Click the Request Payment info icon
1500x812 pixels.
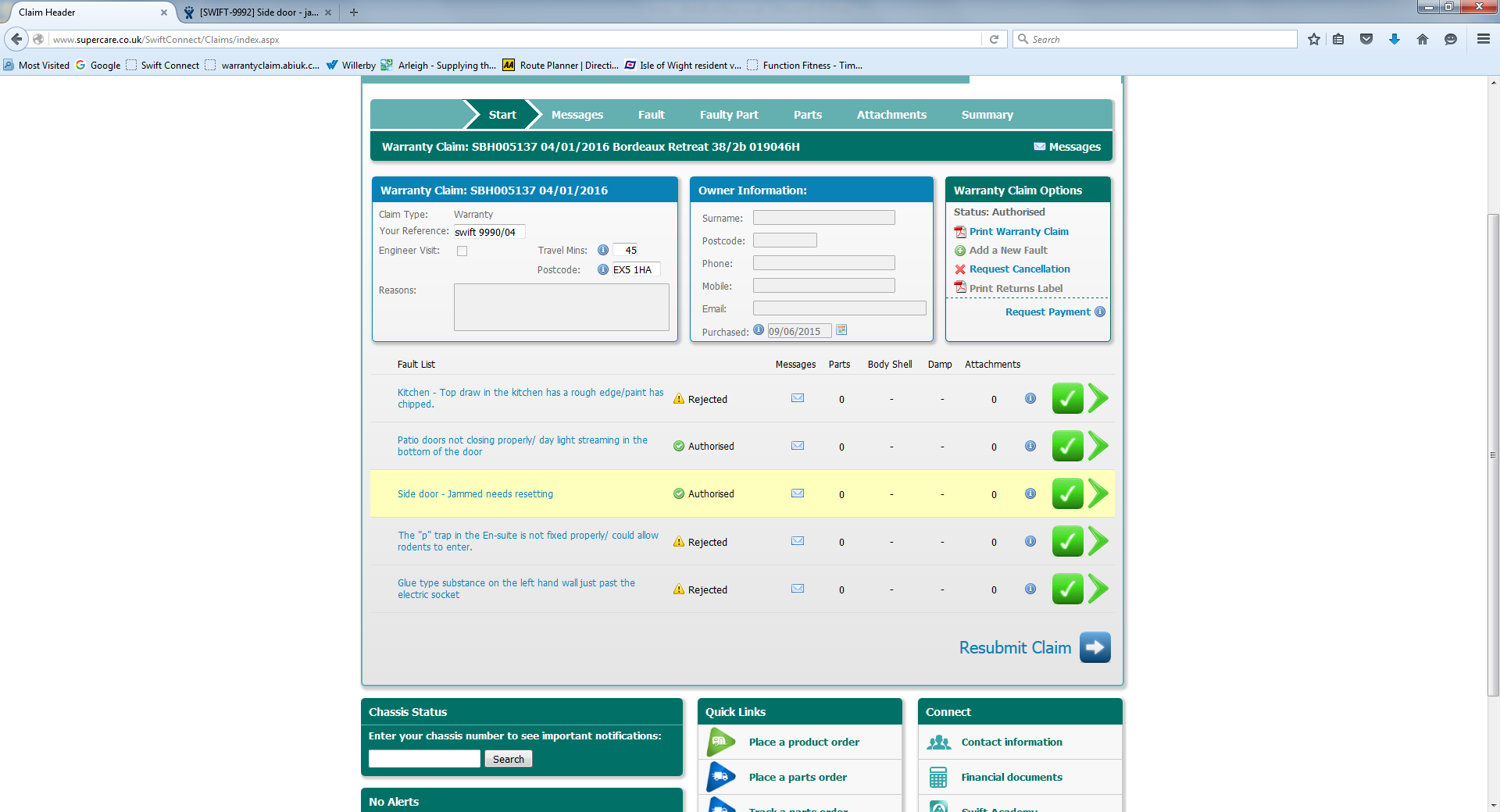coord(1100,312)
